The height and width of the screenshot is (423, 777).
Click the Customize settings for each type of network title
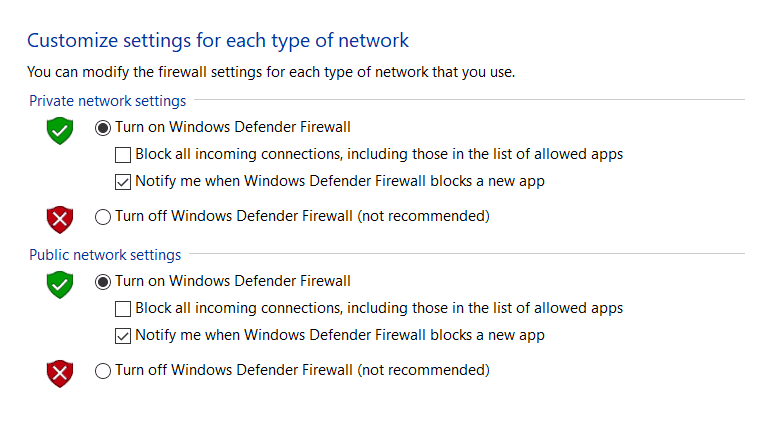click(218, 41)
